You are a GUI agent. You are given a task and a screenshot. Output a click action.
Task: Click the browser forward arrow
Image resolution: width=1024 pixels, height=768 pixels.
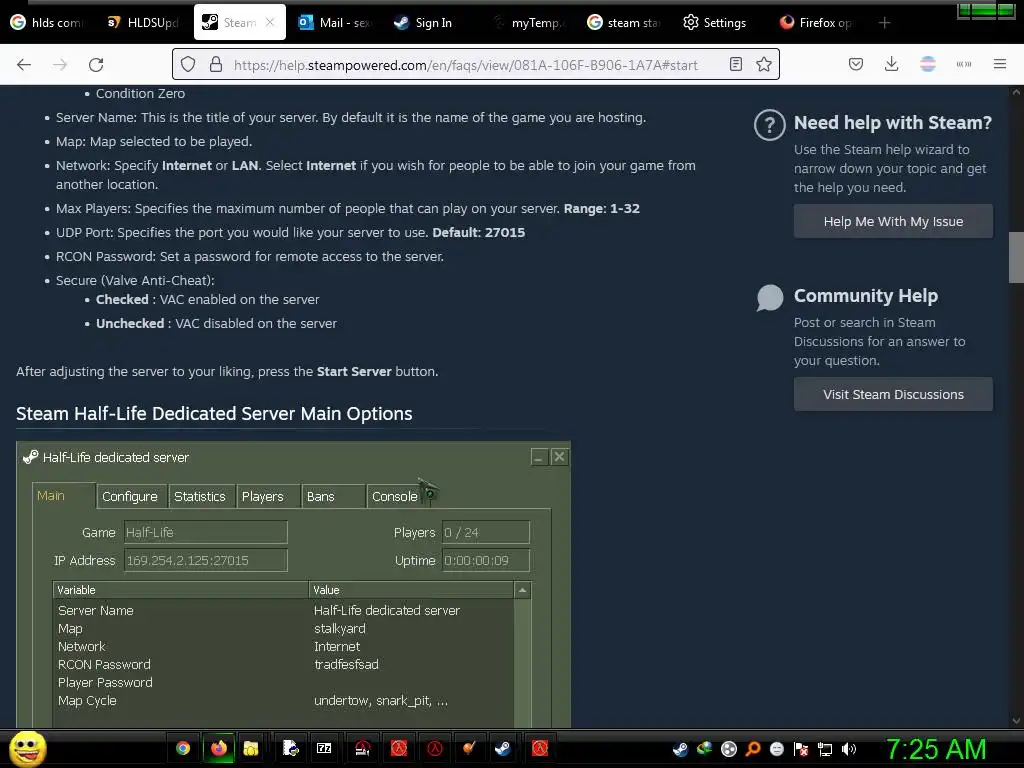point(60,65)
